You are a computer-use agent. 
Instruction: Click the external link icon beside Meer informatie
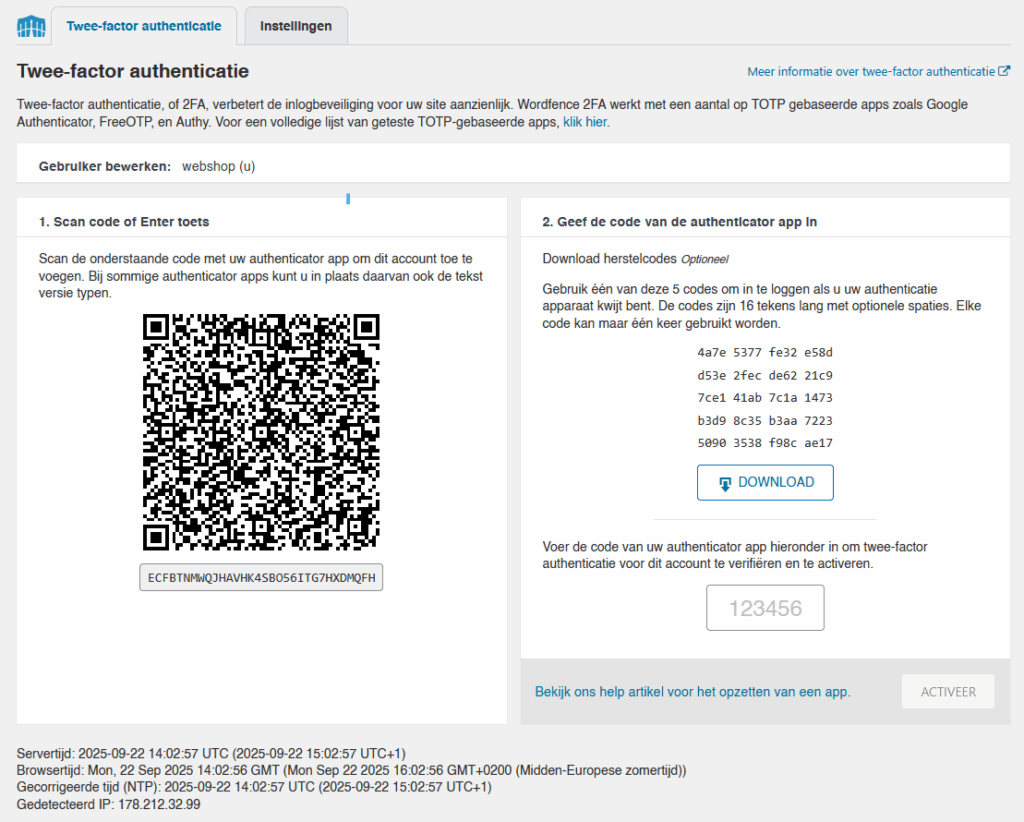pyautogui.click(x=1004, y=71)
